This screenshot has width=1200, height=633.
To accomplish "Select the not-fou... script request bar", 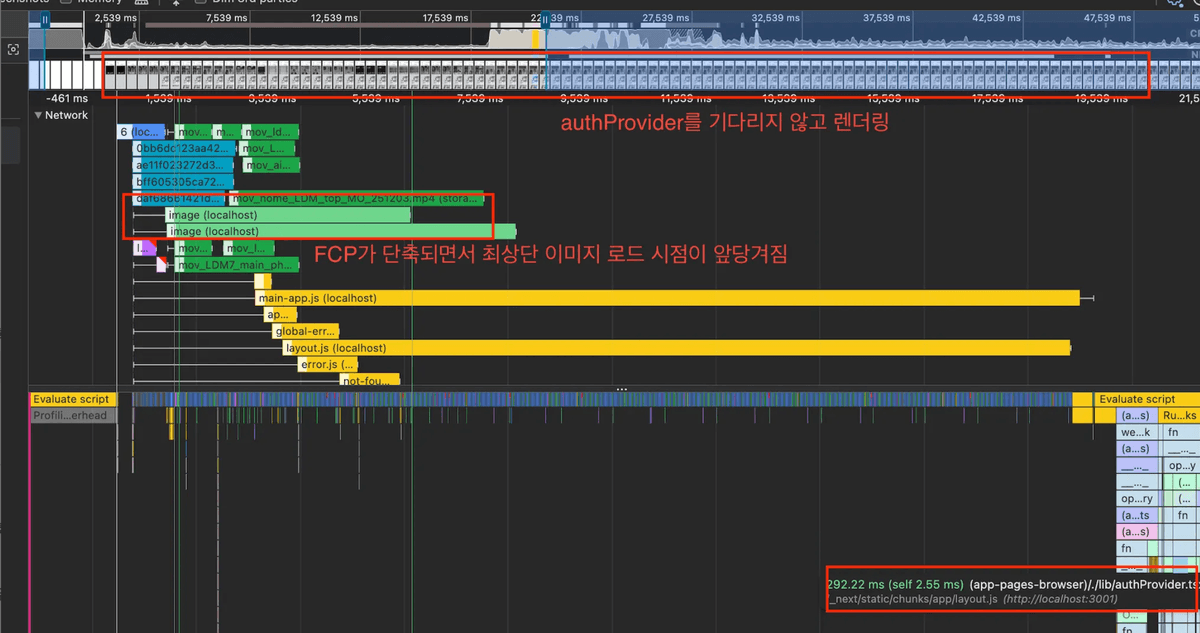I will (x=368, y=381).
